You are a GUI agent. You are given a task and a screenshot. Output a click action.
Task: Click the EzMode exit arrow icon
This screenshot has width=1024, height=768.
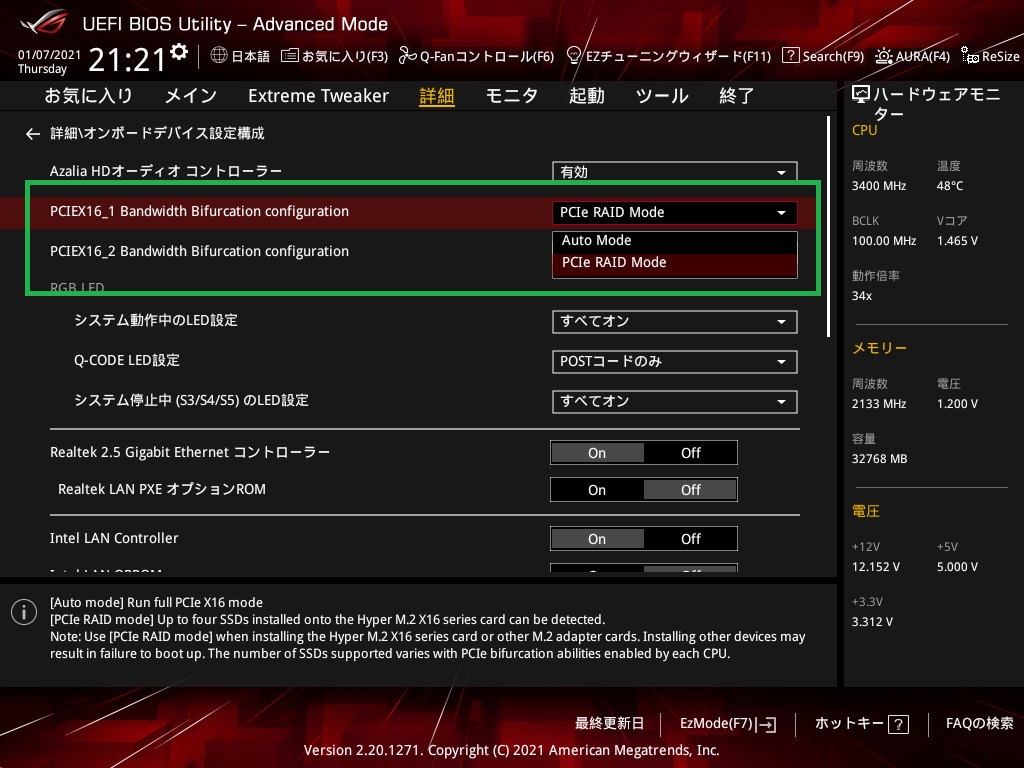tap(767, 724)
